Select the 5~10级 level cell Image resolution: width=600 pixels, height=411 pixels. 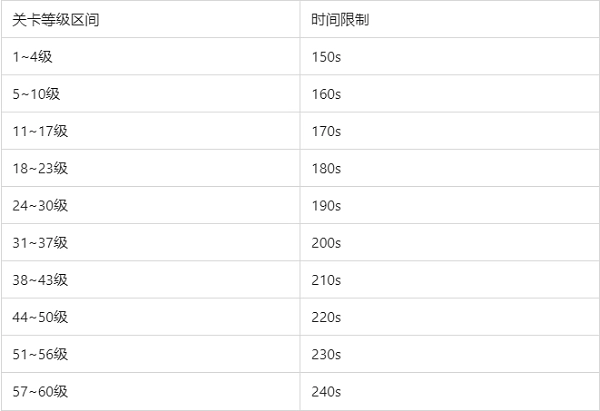pyautogui.click(x=36, y=94)
